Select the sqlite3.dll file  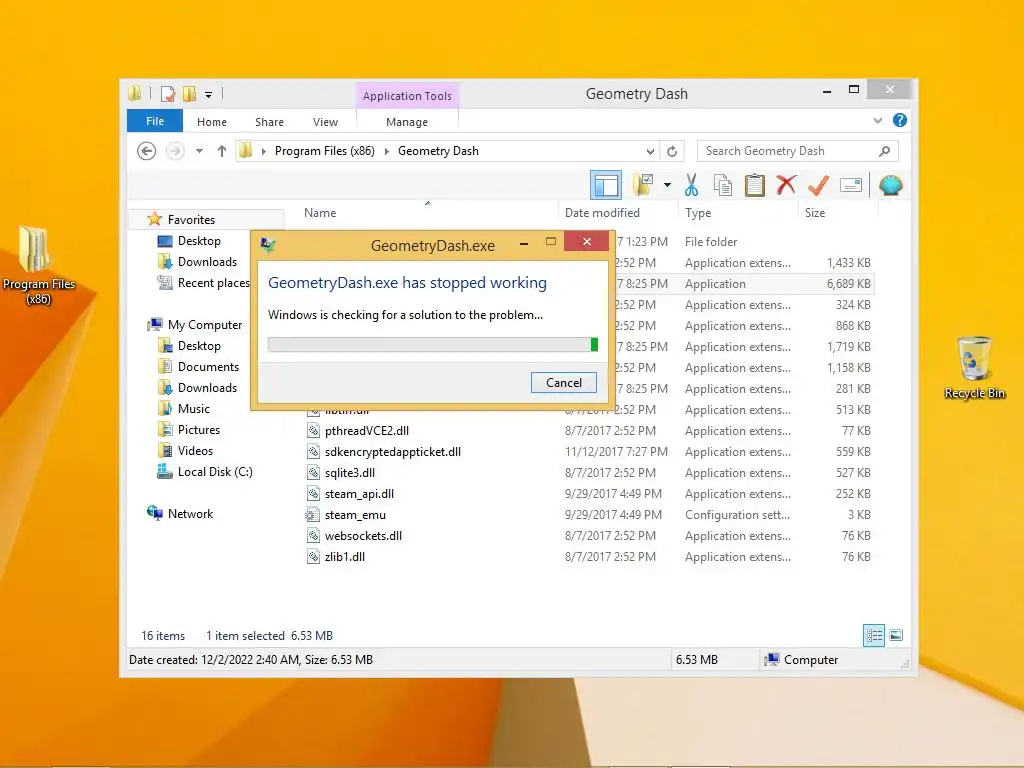click(349, 473)
